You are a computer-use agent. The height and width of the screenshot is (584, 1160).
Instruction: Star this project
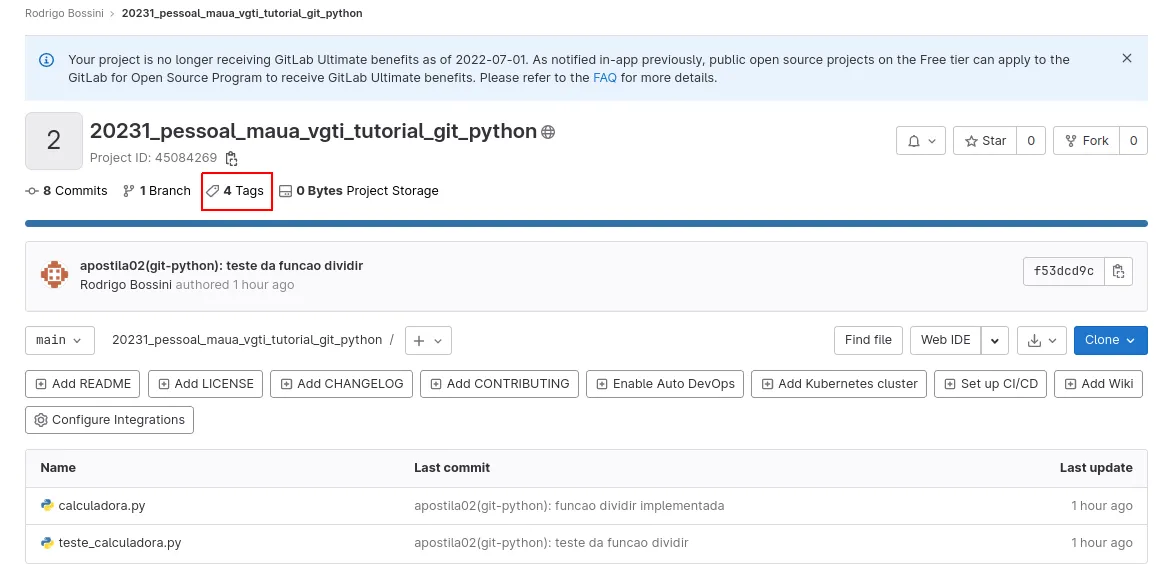tap(985, 141)
